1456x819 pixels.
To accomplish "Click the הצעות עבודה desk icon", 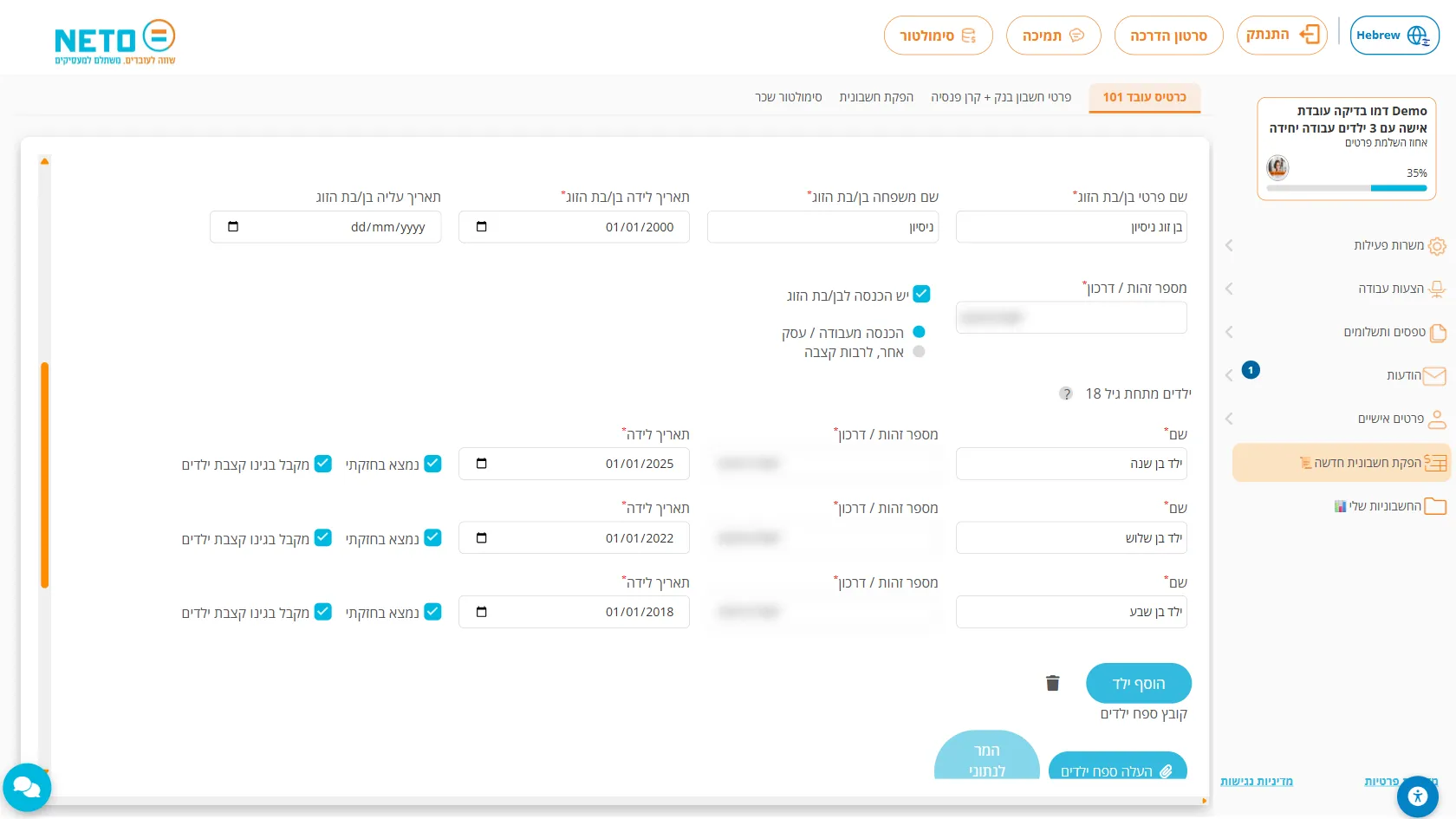I will point(1437,289).
